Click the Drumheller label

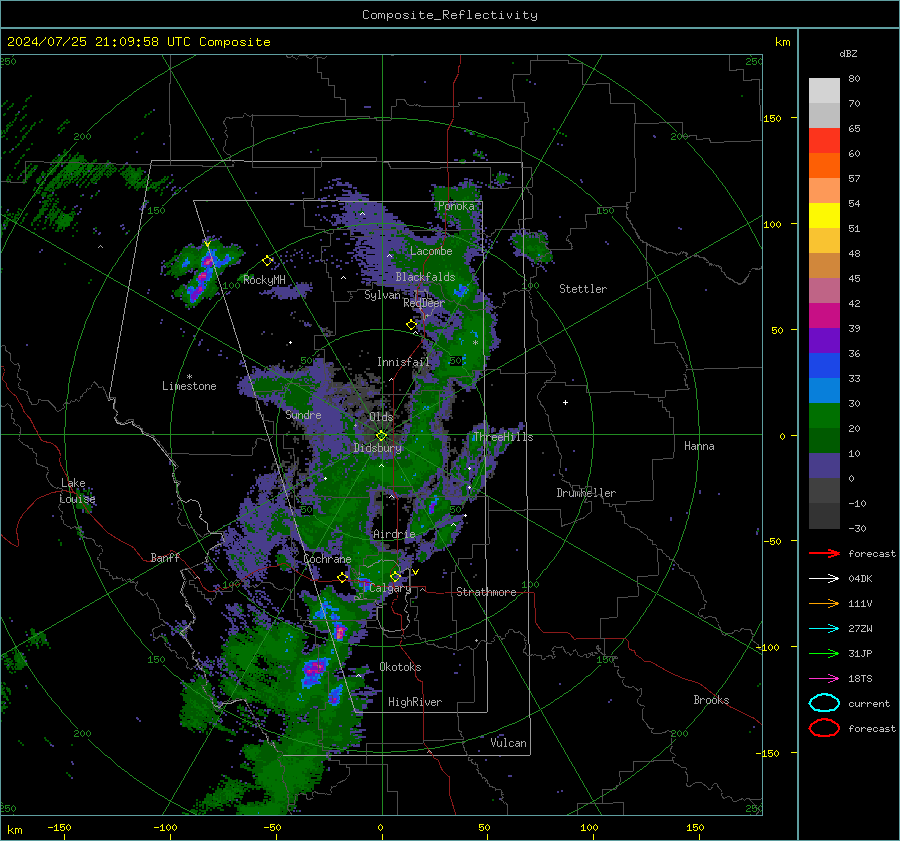(x=586, y=493)
